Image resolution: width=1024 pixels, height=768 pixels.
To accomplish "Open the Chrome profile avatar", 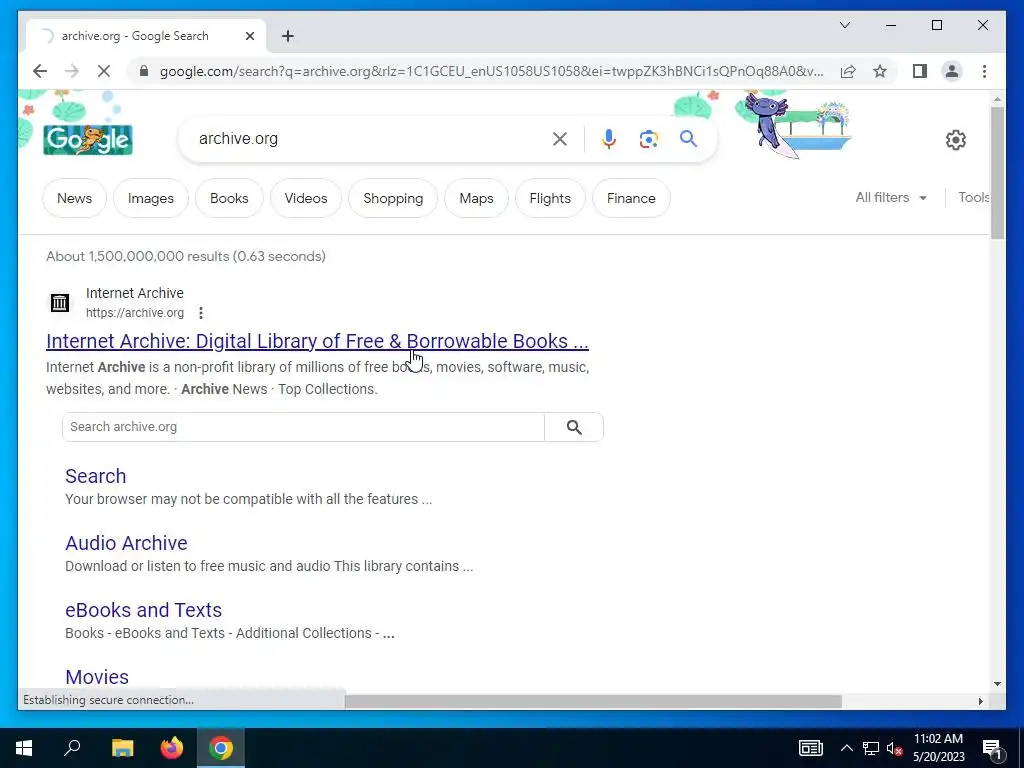I will pos(952,71).
